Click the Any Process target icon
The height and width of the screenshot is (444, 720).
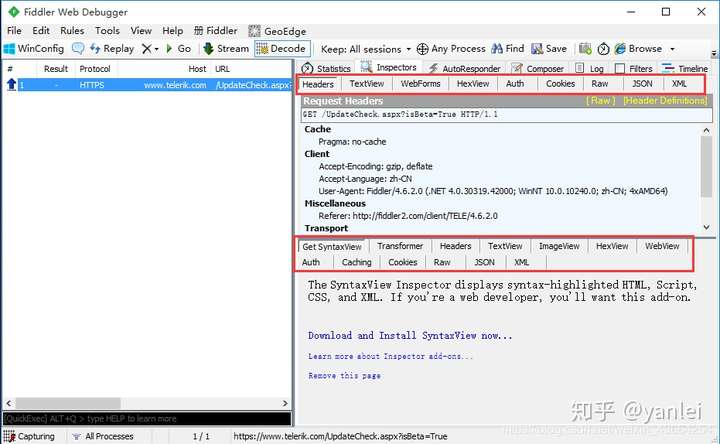[x=422, y=49]
